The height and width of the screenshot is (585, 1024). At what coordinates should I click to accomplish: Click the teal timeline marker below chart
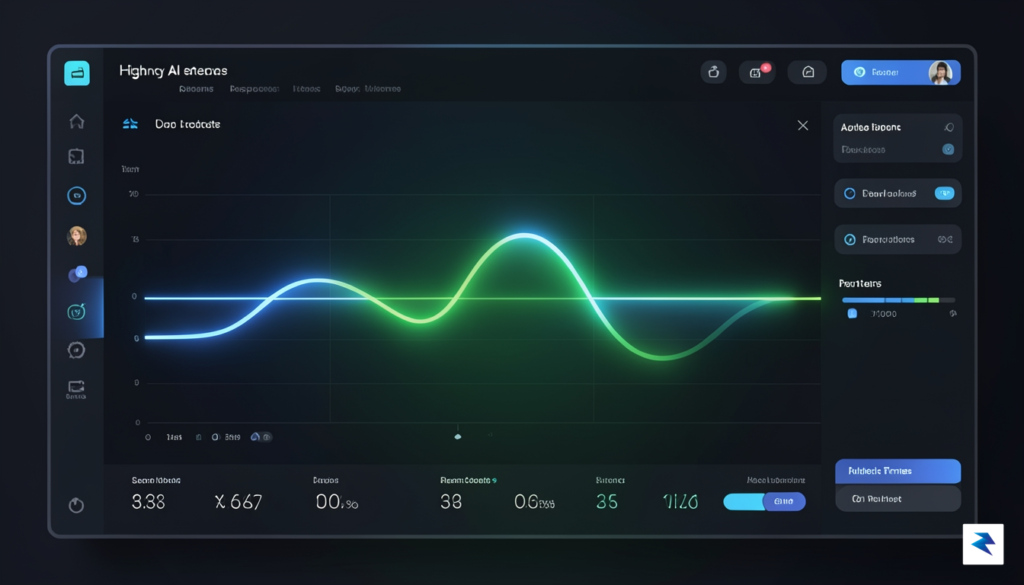(458, 436)
